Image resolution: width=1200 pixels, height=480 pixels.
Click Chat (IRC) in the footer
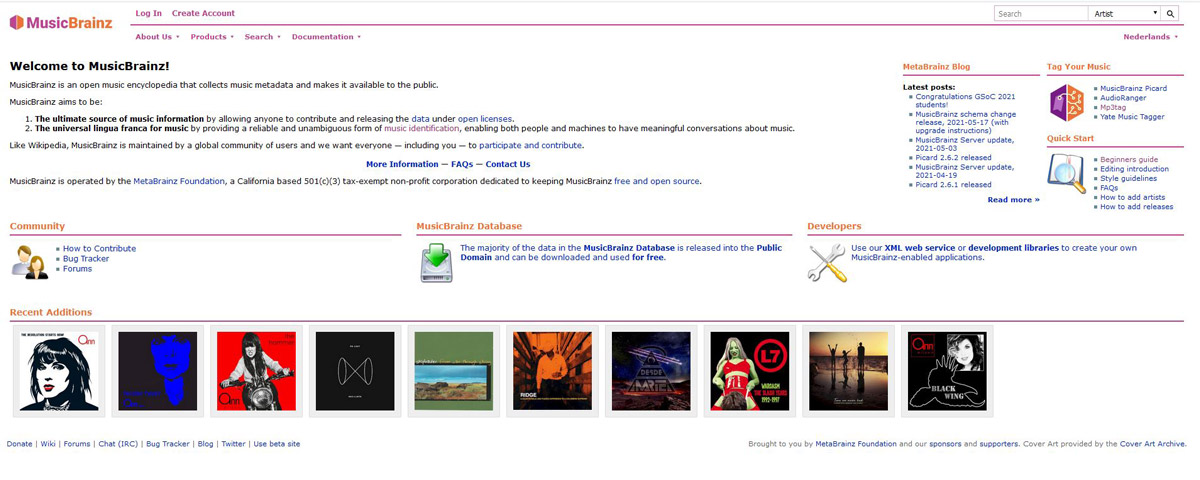(117, 444)
